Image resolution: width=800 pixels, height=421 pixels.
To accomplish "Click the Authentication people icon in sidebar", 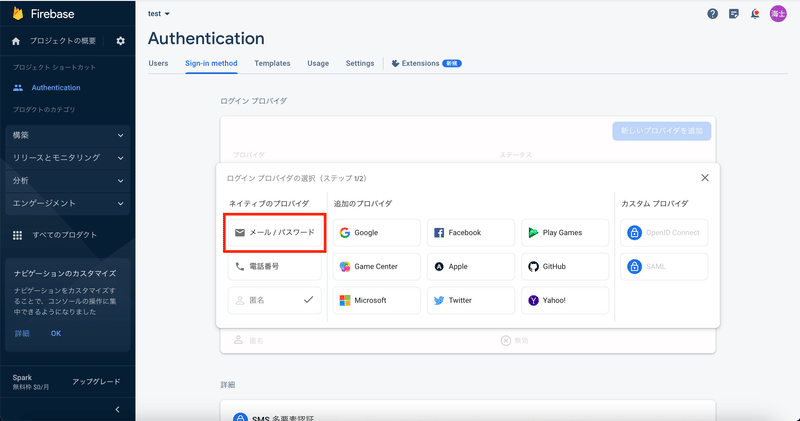I will pos(18,88).
